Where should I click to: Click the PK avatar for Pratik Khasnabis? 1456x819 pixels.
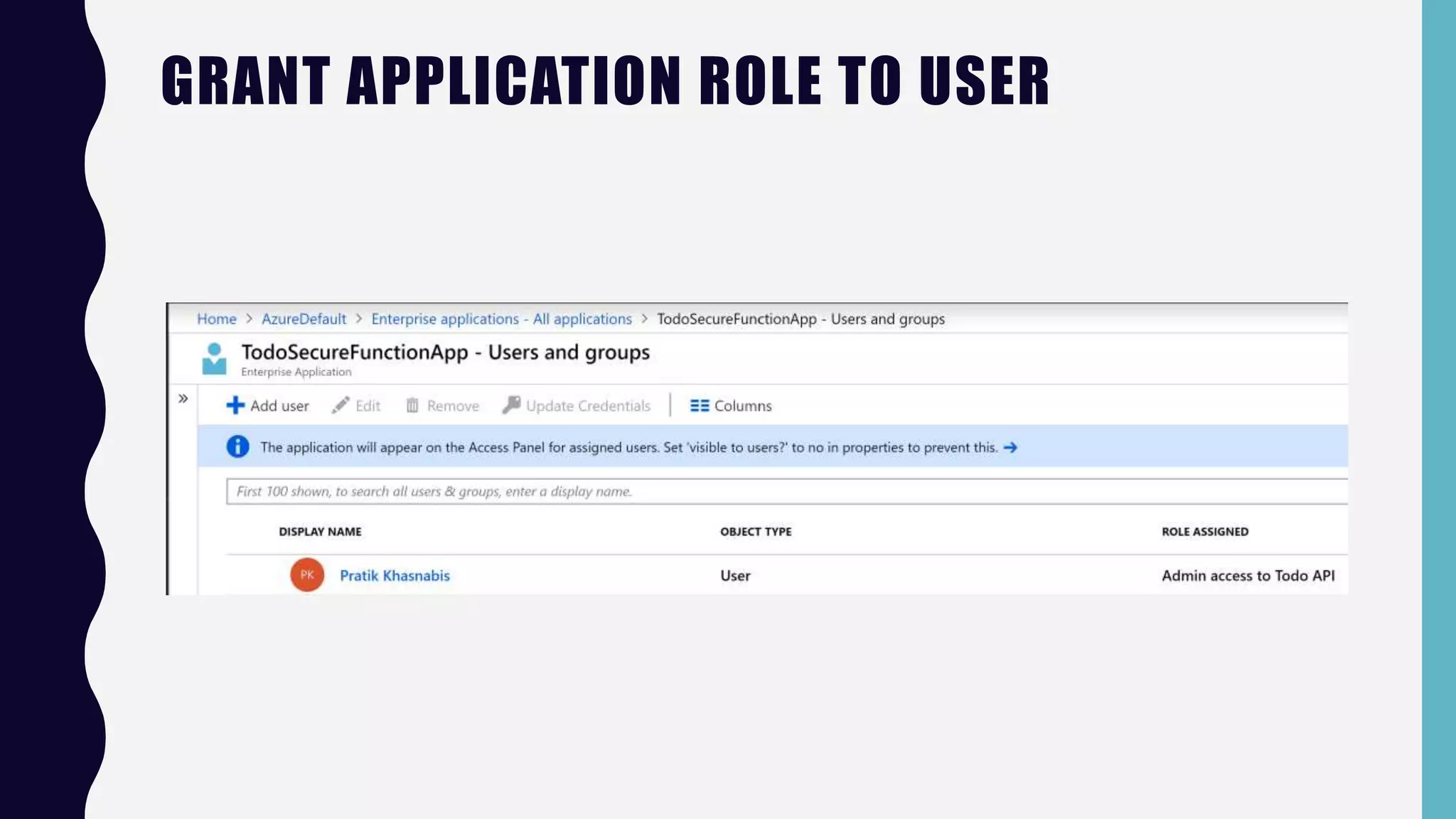(x=307, y=574)
